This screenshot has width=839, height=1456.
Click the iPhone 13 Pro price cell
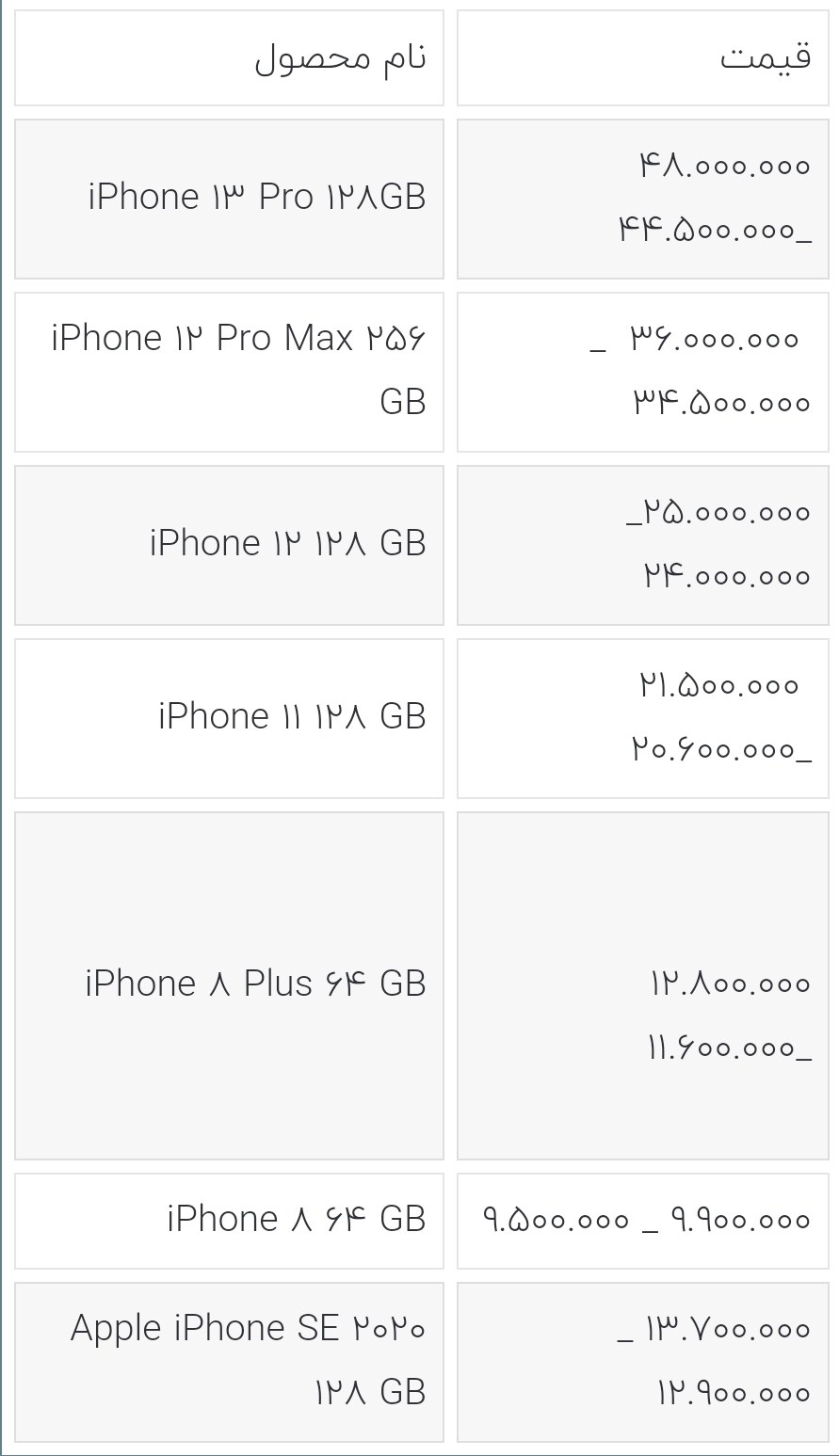(x=642, y=199)
